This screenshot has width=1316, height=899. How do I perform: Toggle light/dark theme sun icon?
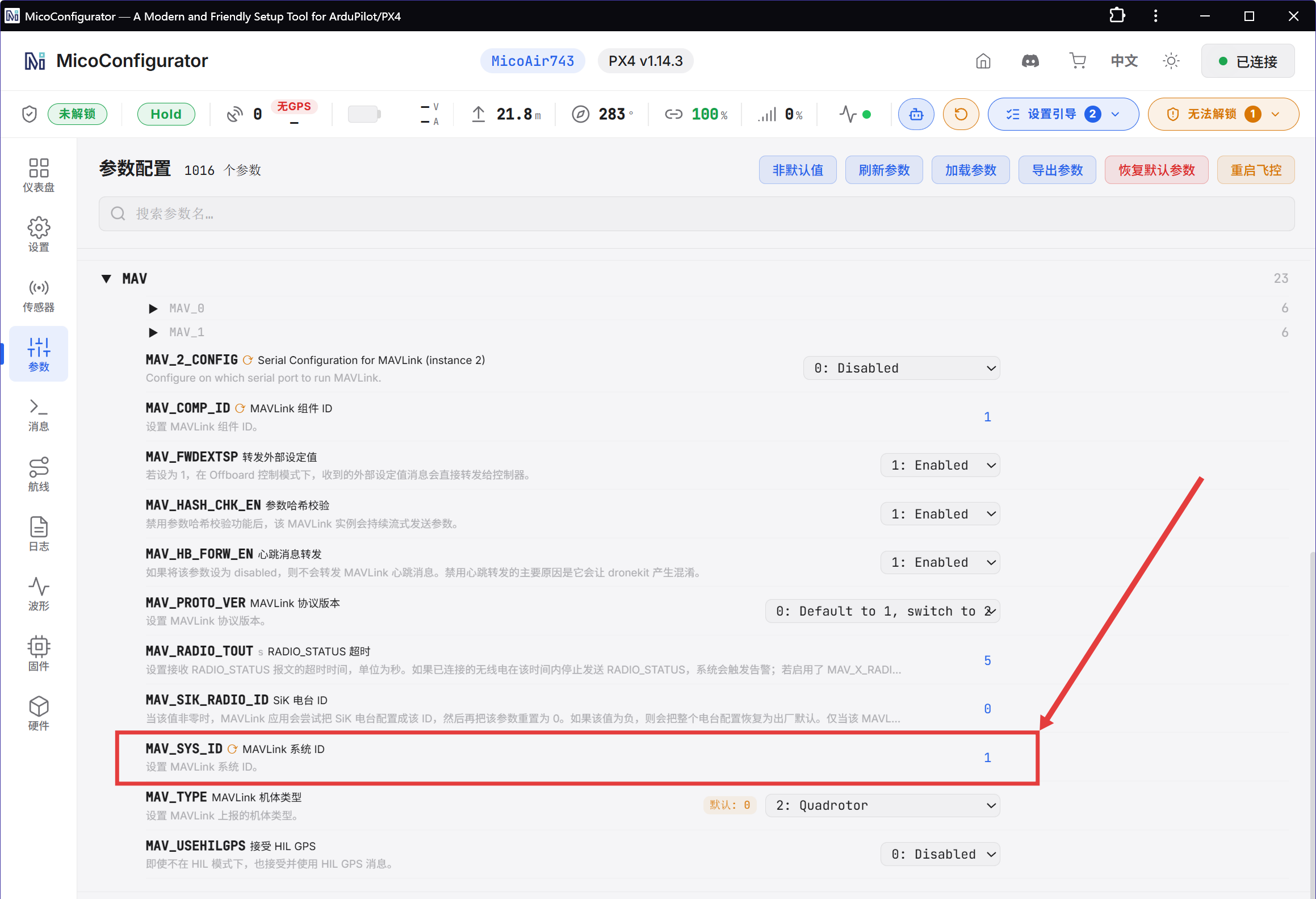[x=1171, y=61]
